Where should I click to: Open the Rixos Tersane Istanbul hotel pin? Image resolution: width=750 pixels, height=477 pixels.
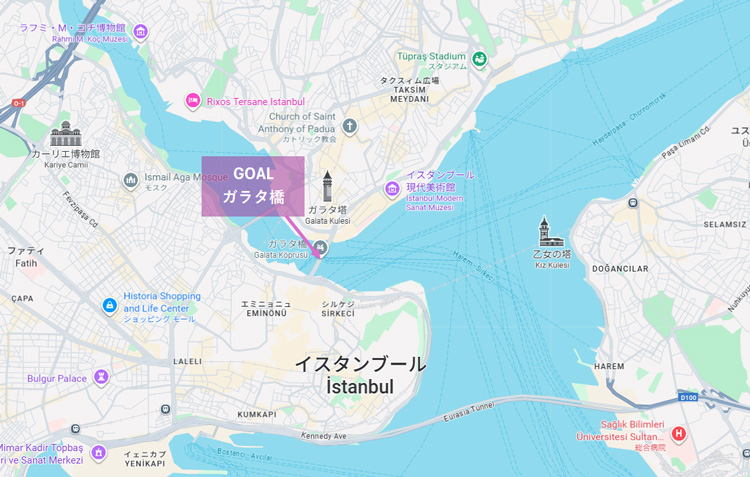193,101
